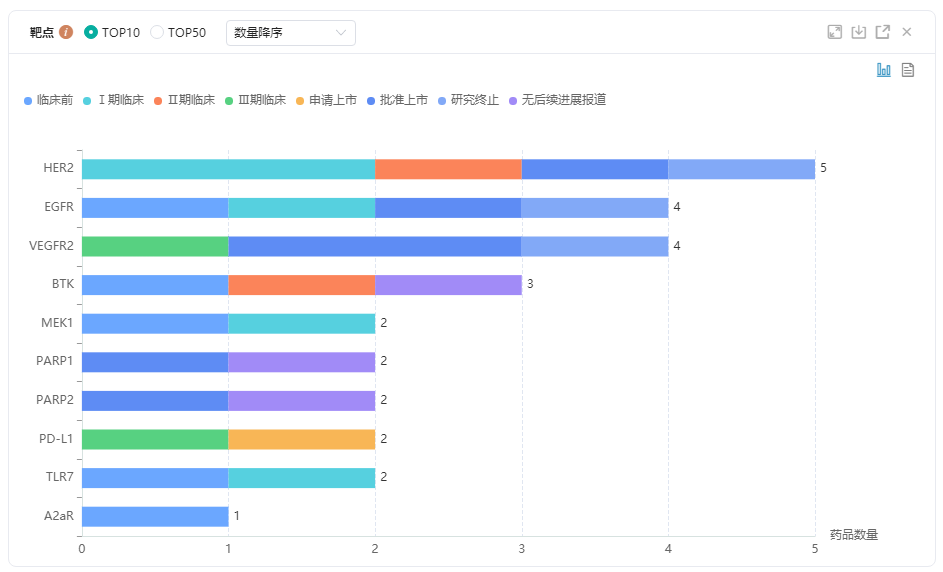Switch to data table view icon
Screen dimensions: 943x572
[x=908, y=70]
